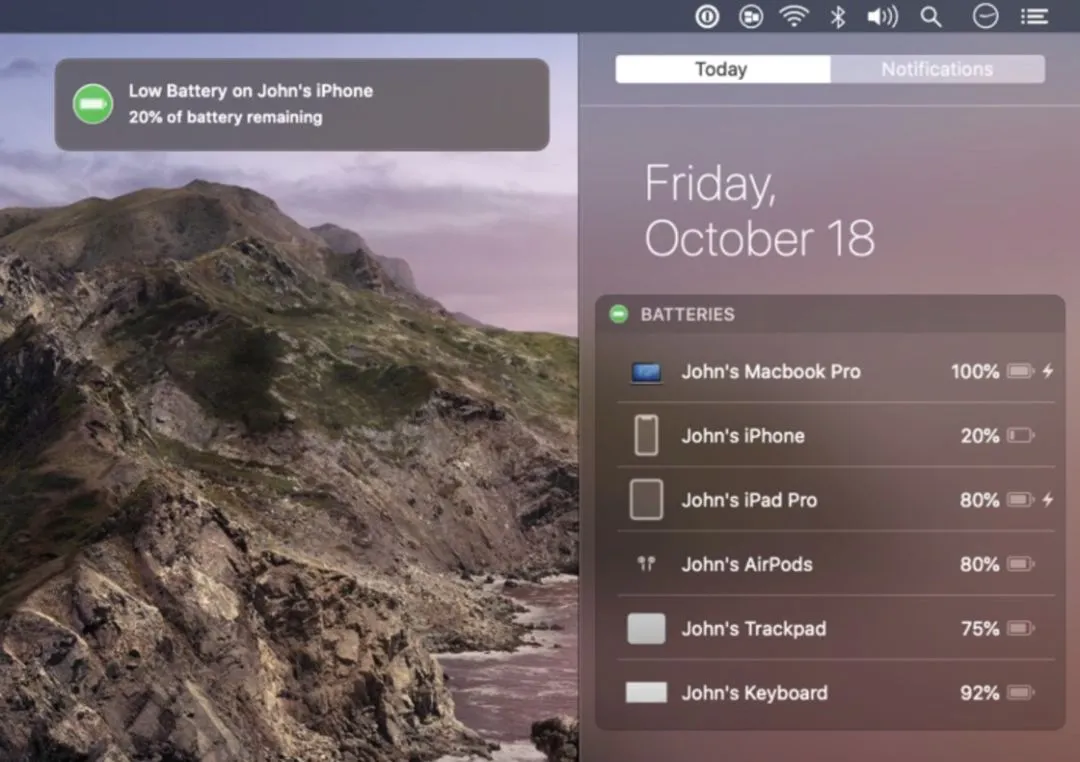Click the AirPods icon

pyautogui.click(x=646, y=564)
